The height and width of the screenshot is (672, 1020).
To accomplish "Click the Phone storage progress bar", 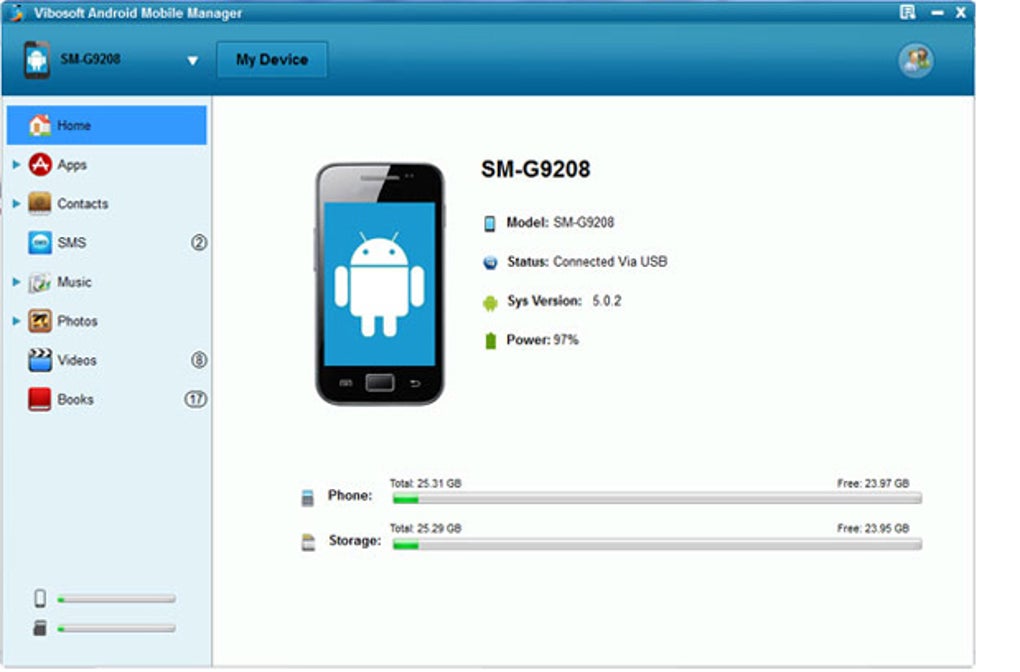I will 657,499.
